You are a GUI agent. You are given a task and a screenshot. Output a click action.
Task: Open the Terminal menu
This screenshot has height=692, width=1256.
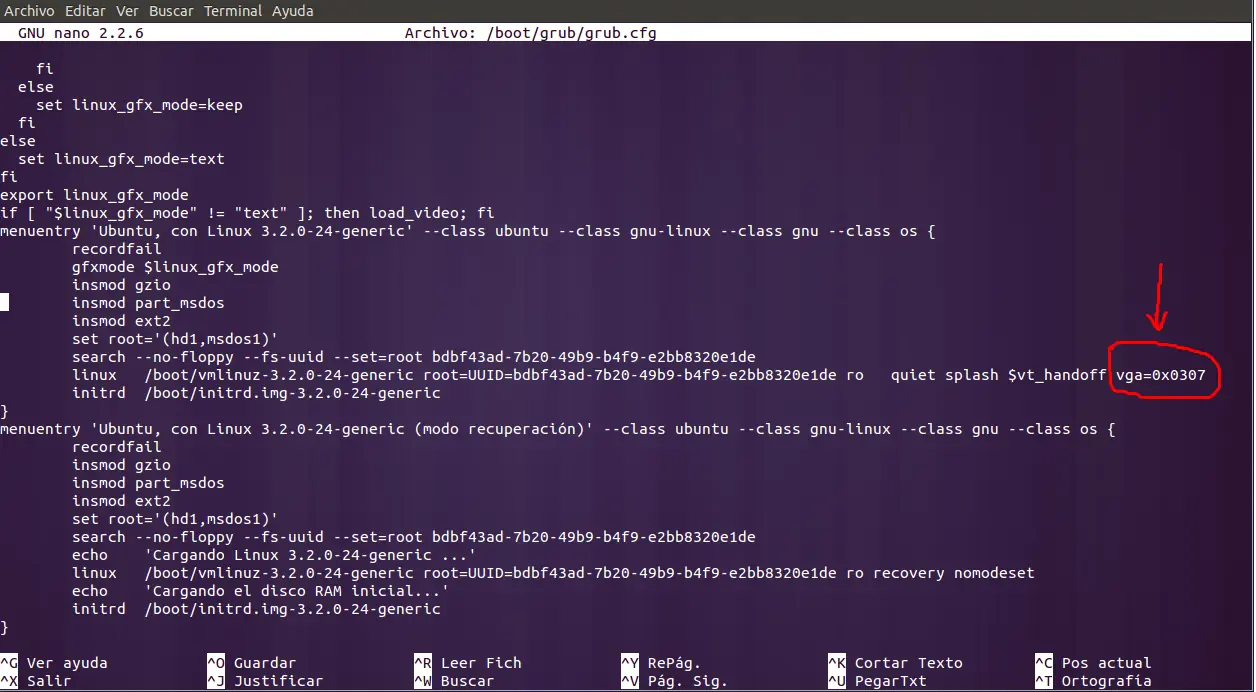(233, 11)
